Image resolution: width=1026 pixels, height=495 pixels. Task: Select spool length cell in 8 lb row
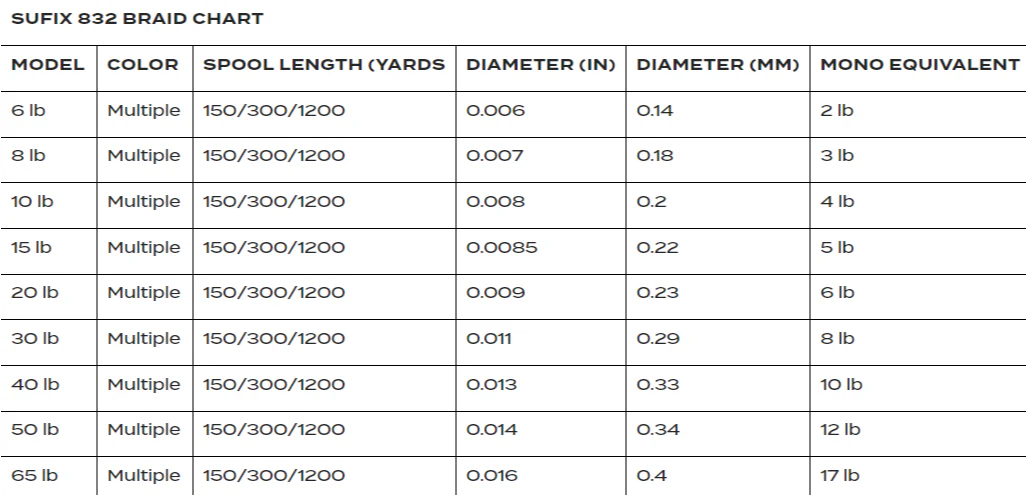click(x=274, y=156)
